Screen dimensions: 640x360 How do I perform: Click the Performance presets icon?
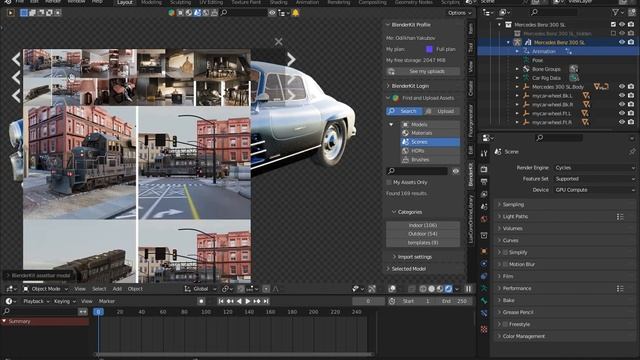(620, 289)
